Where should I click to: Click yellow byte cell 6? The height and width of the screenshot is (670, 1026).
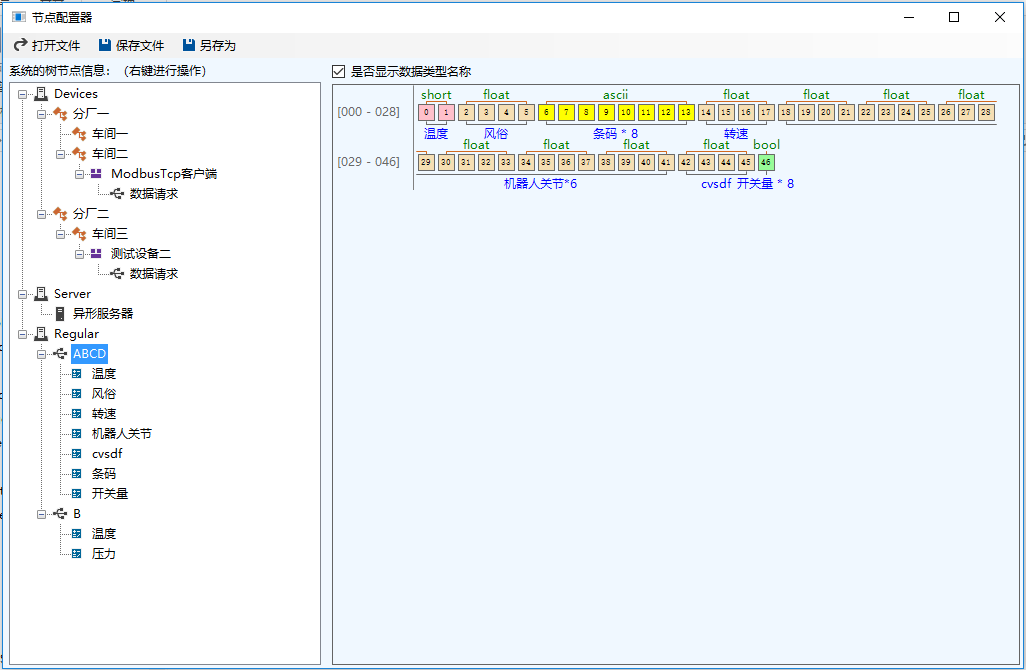click(546, 113)
